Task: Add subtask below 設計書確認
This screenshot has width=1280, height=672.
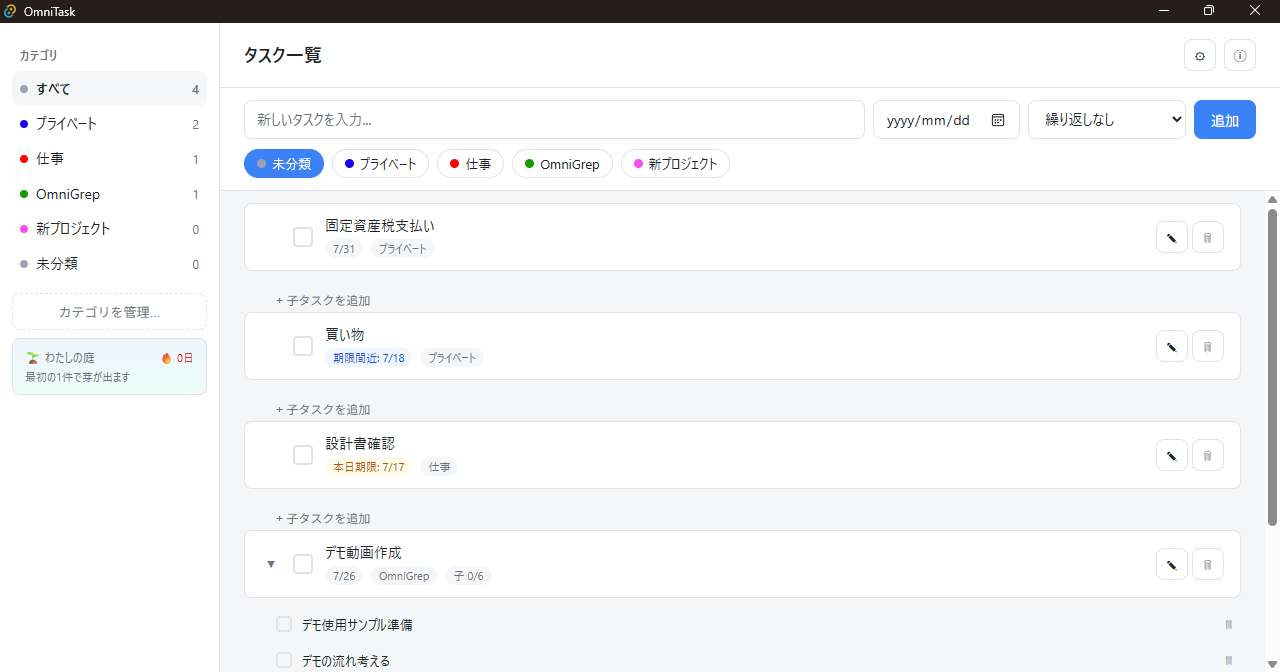Action: pyautogui.click(x=324, y=518)
